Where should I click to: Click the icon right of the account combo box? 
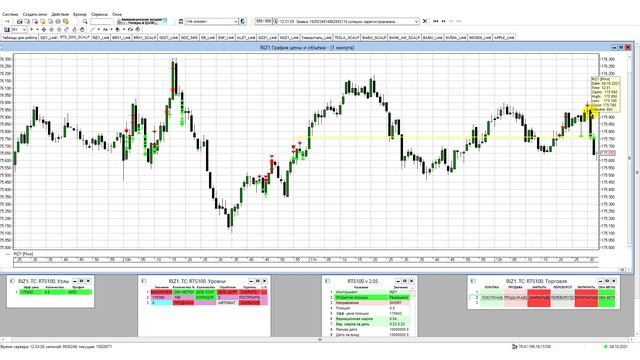click(x=242, y=21)
